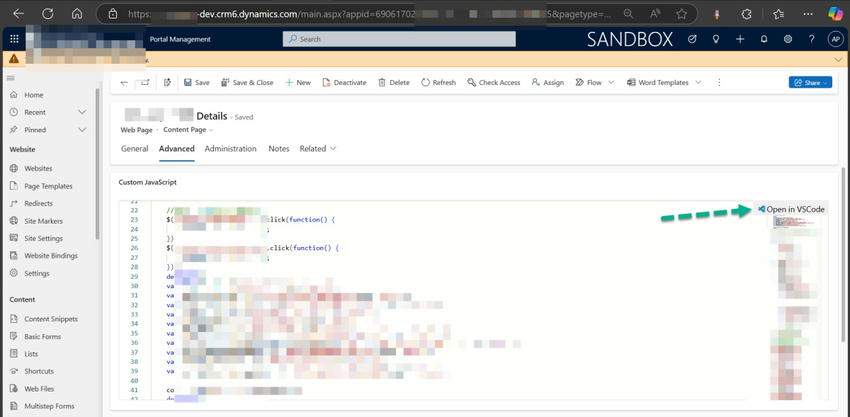The height and width of the screenshot is (417, 850).
Task: Open browser settings and more ellipsis
Action: 808,15
